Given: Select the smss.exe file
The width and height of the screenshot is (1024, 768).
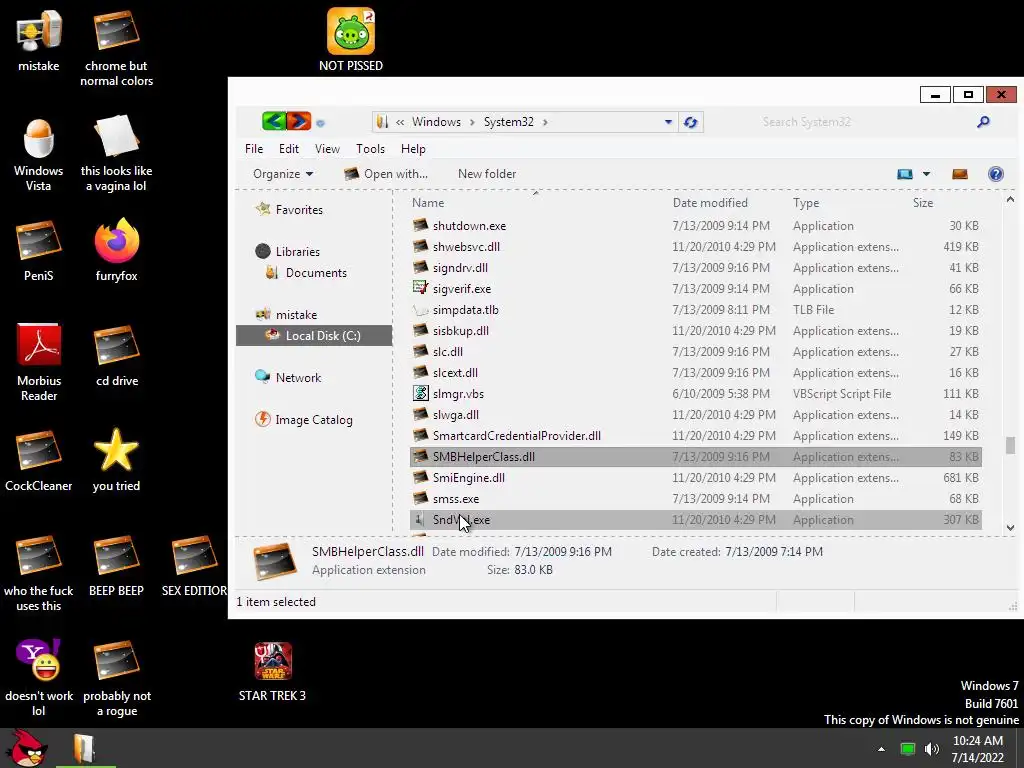Looking at the screenshot, I should [x=696, y=499].
